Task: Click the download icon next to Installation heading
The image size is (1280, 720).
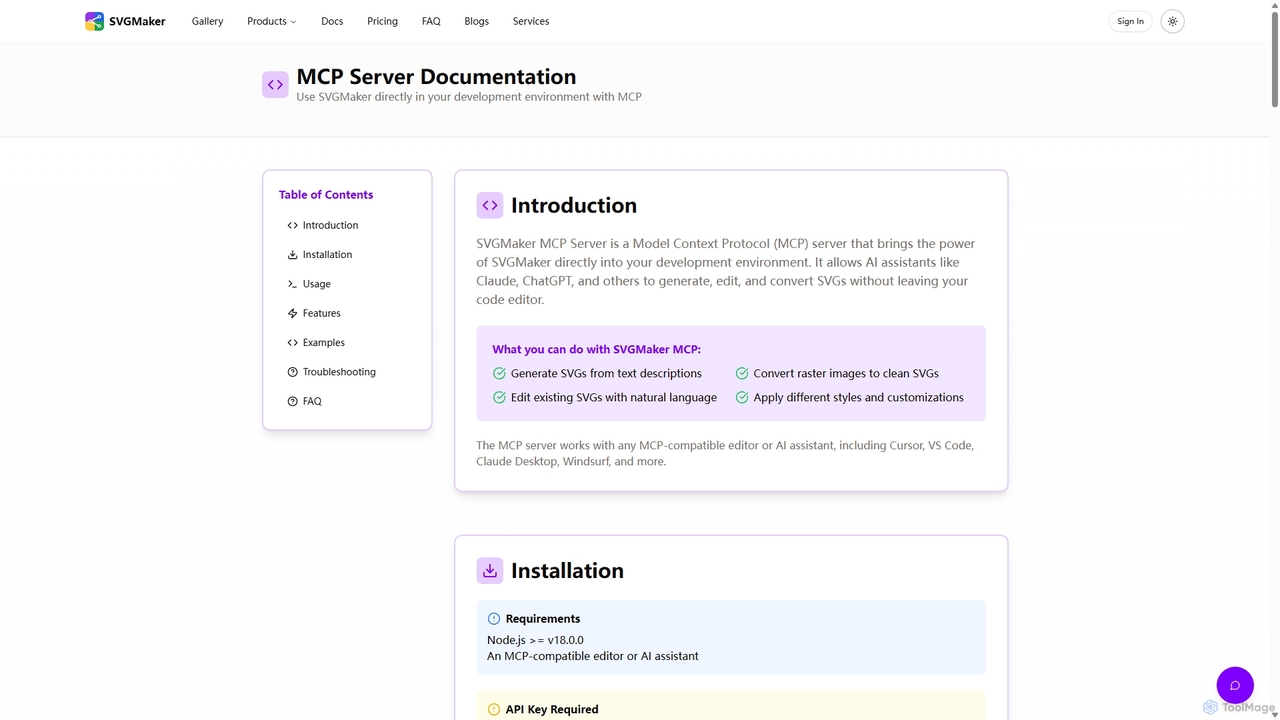Action: point(490,571)
